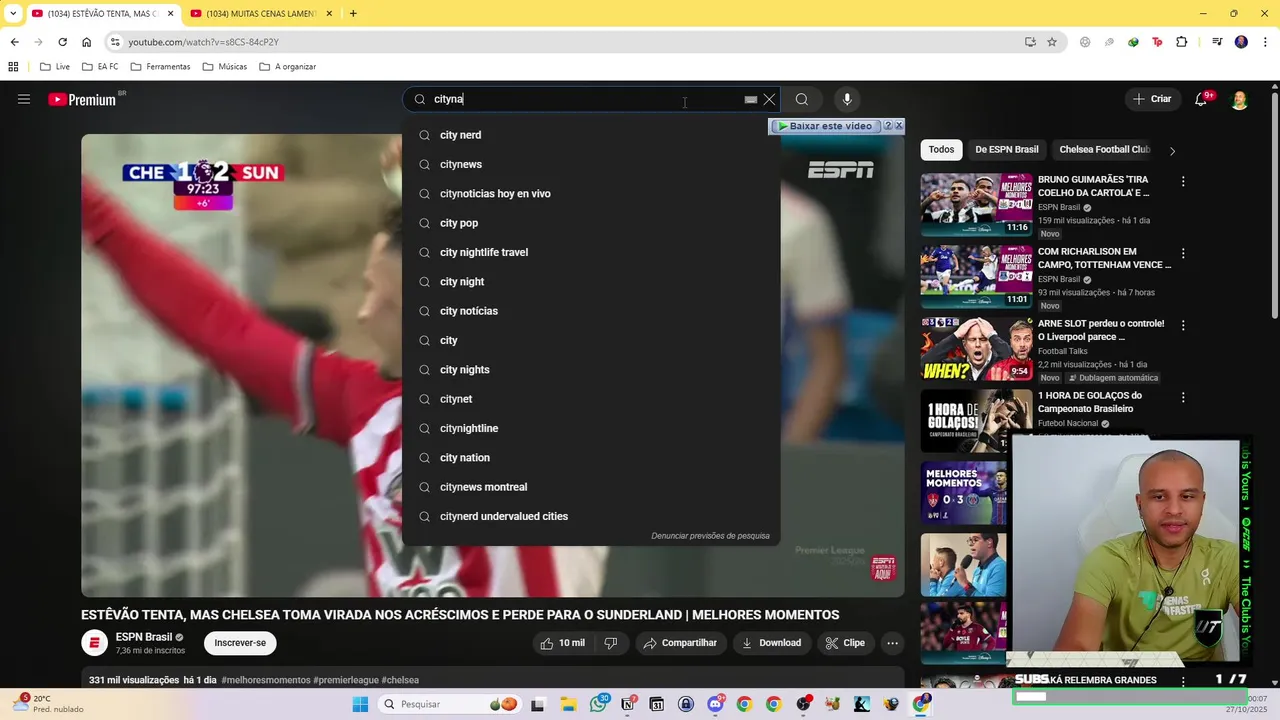Run search with the magnifier button
The height and width of the screenshot is (720, 1280).
tap(802, 99)
